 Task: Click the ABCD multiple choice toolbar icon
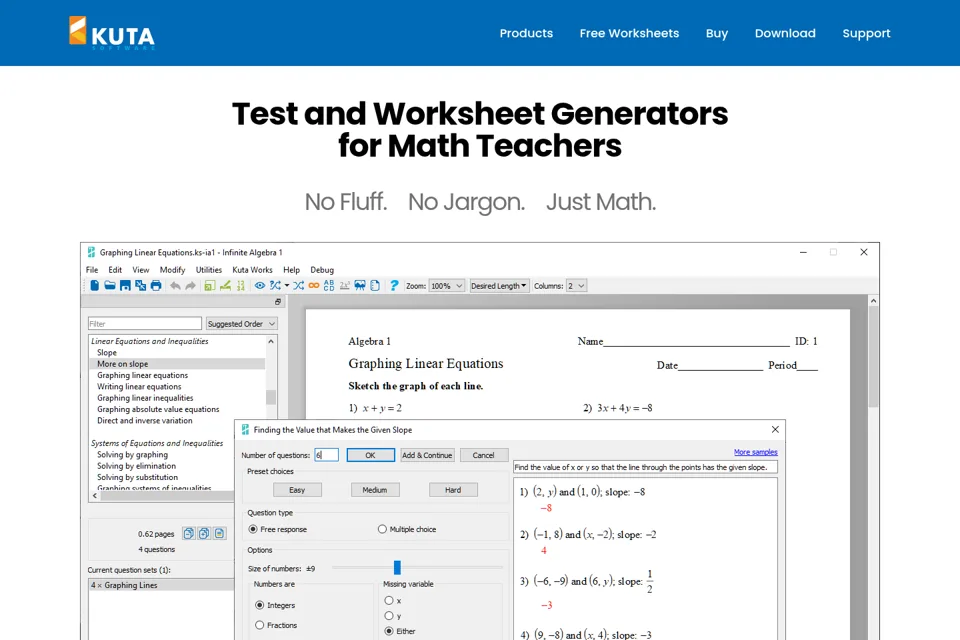coord(329,285)
